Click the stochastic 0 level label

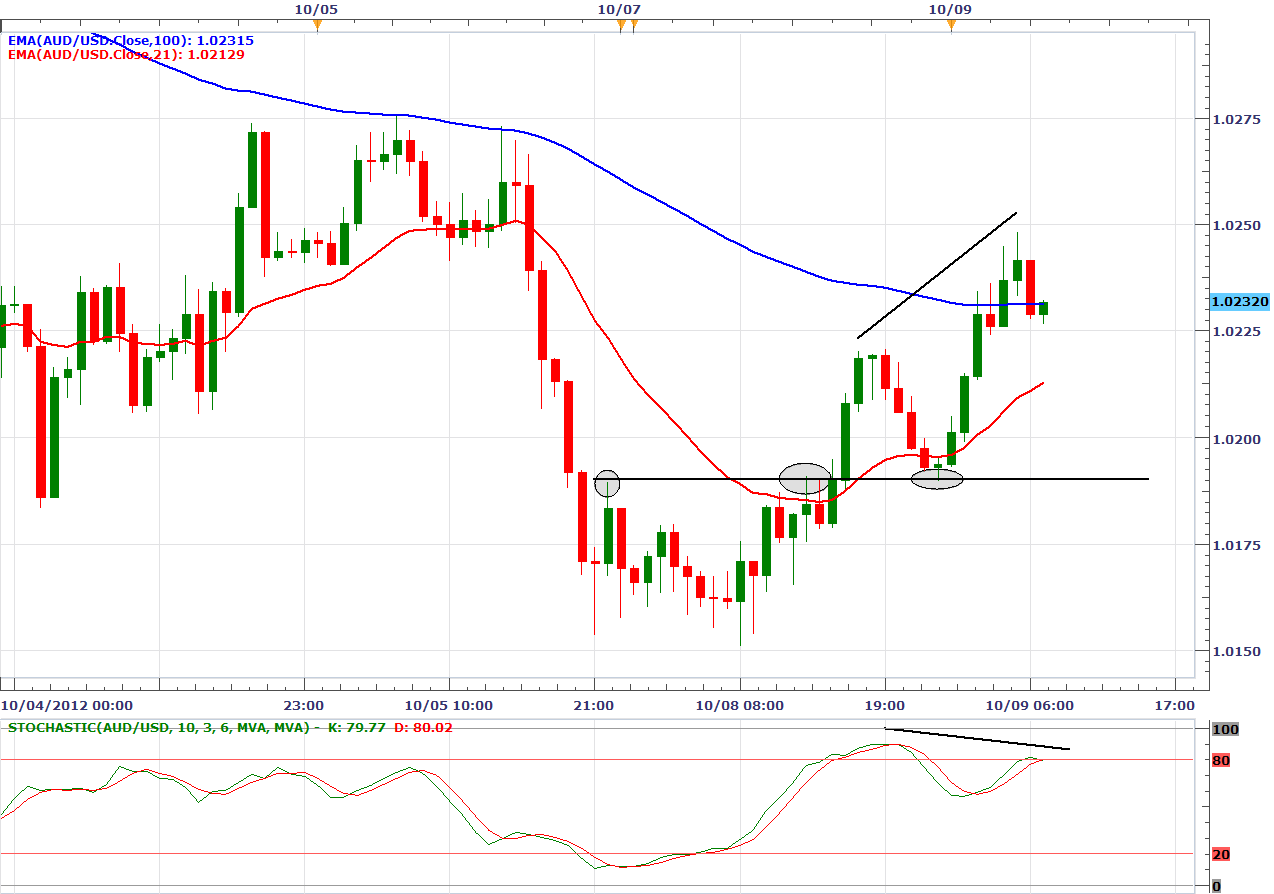pos(1216,886)
